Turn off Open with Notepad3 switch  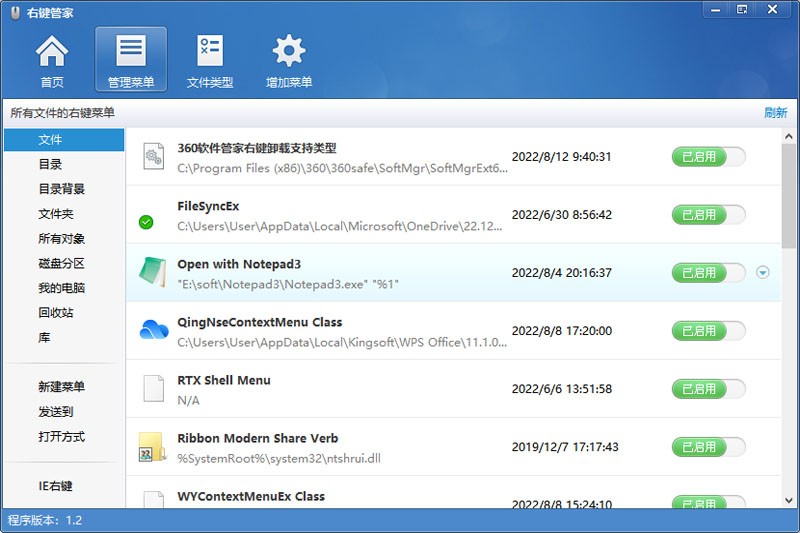[x=709, y=273]
